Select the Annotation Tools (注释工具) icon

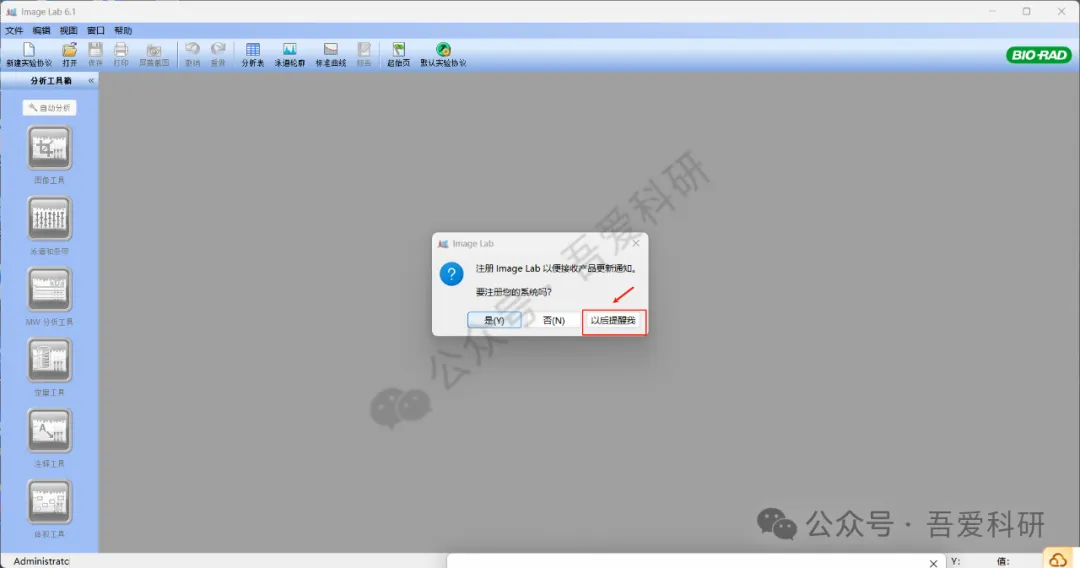(49, 431)
